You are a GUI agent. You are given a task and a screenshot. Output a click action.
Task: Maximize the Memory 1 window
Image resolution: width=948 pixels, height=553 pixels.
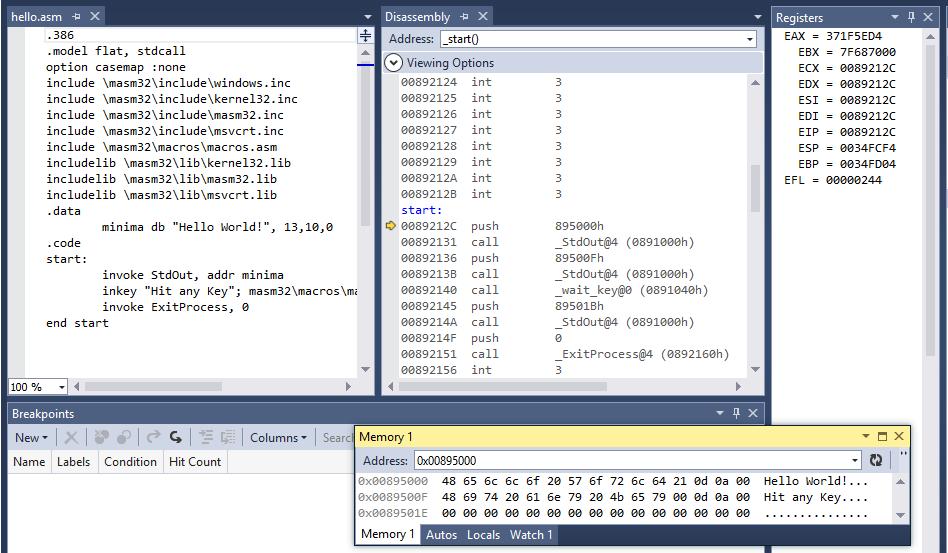point(882,436)
